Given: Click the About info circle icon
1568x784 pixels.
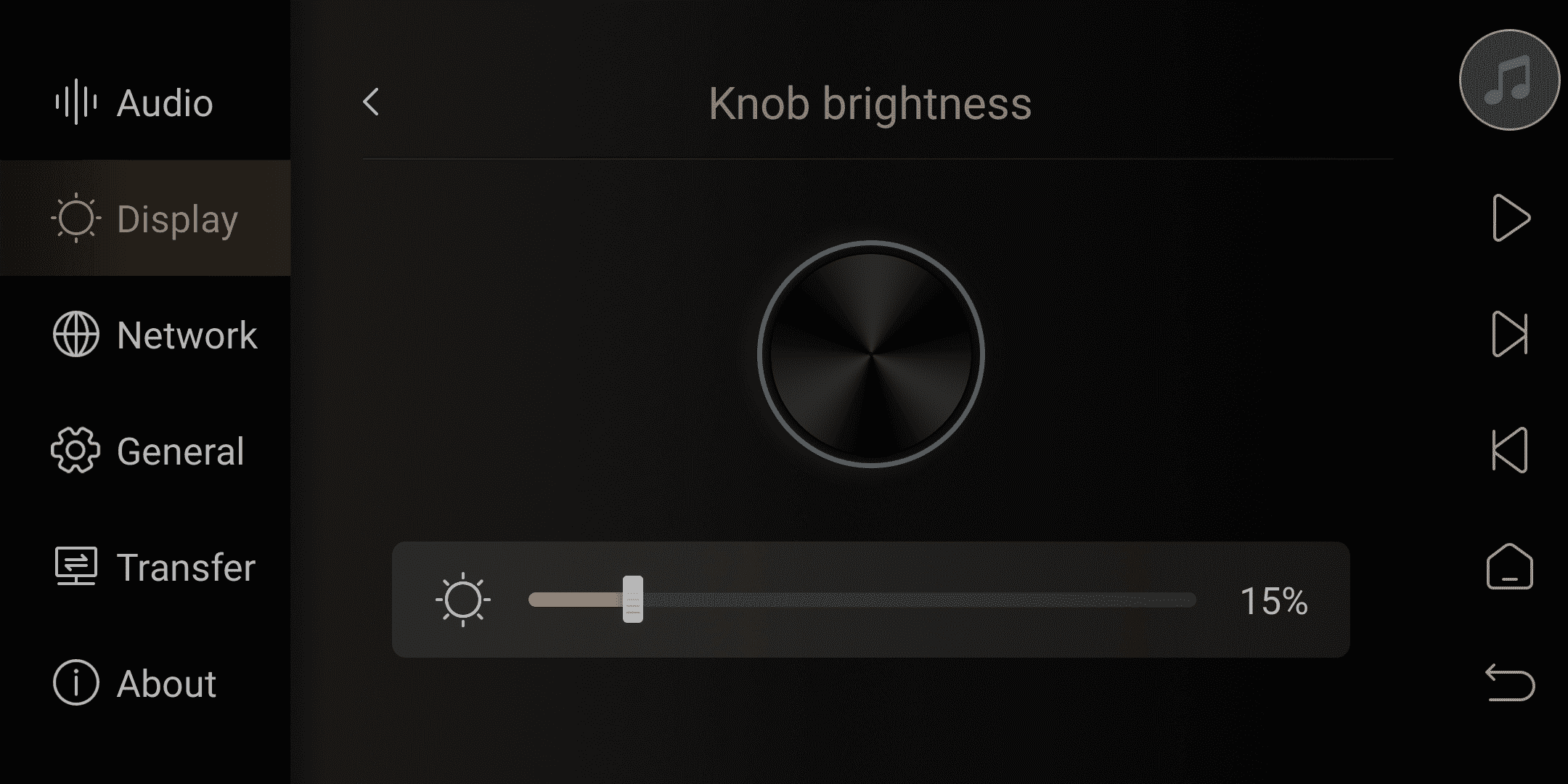Looking at the screenshot, I should click(x=75, y=682).
